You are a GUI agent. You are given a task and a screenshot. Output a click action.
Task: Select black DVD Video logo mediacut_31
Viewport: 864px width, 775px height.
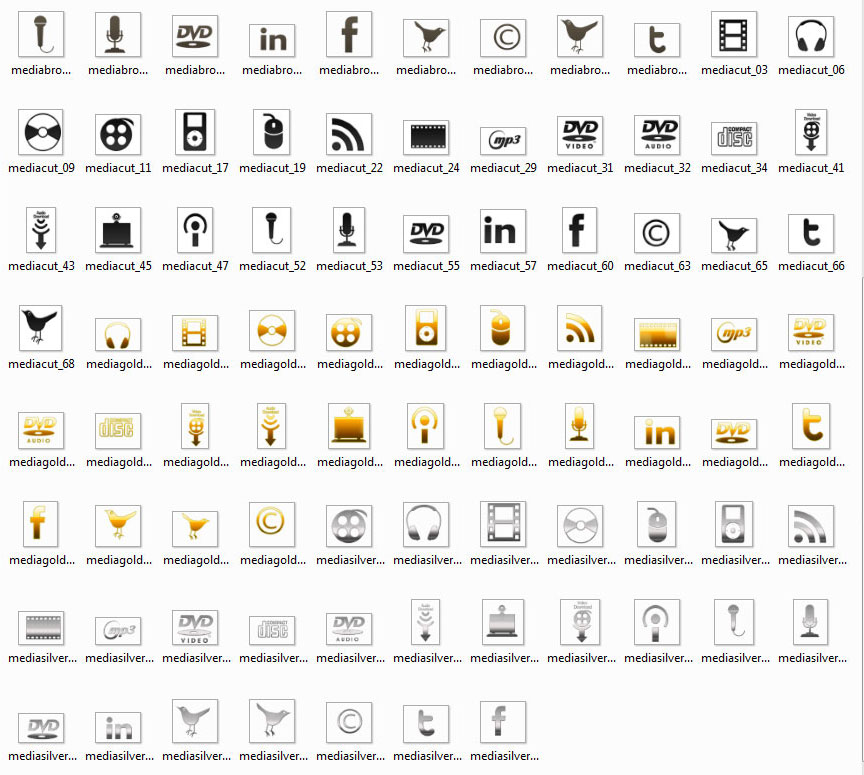[580, 136]
